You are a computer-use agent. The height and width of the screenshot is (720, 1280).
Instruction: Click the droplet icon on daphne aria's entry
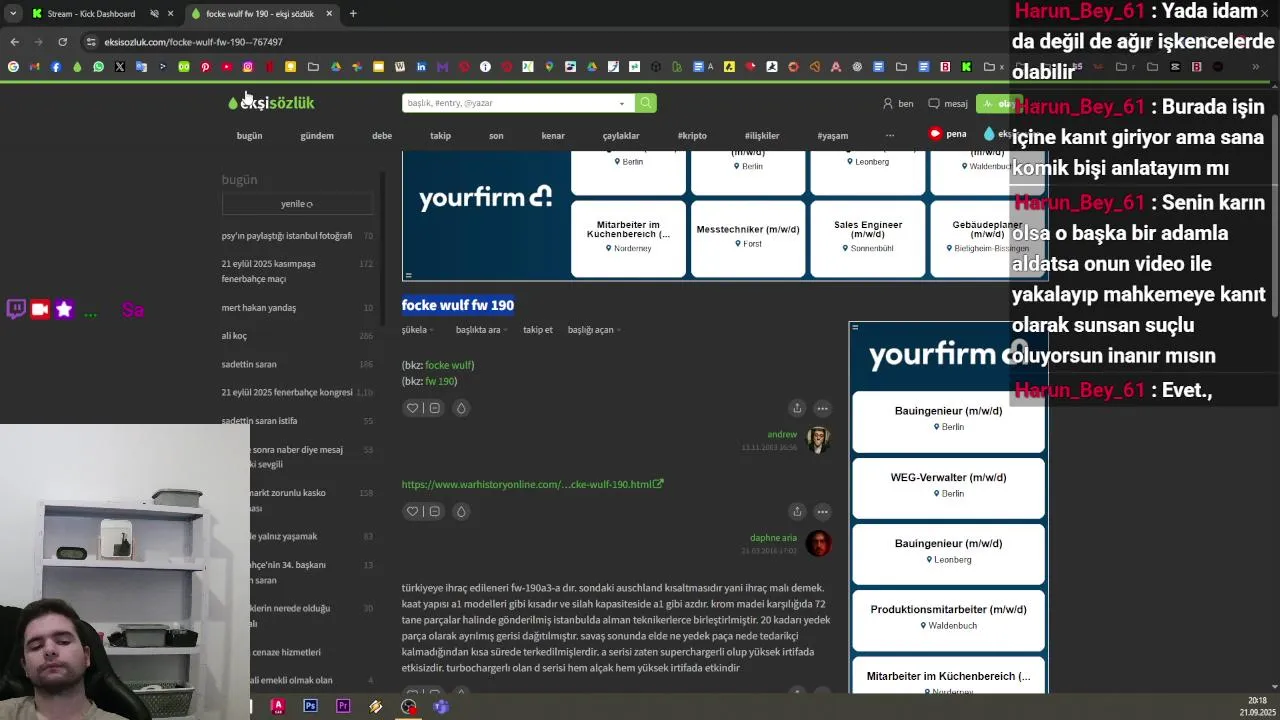point(461,511)
